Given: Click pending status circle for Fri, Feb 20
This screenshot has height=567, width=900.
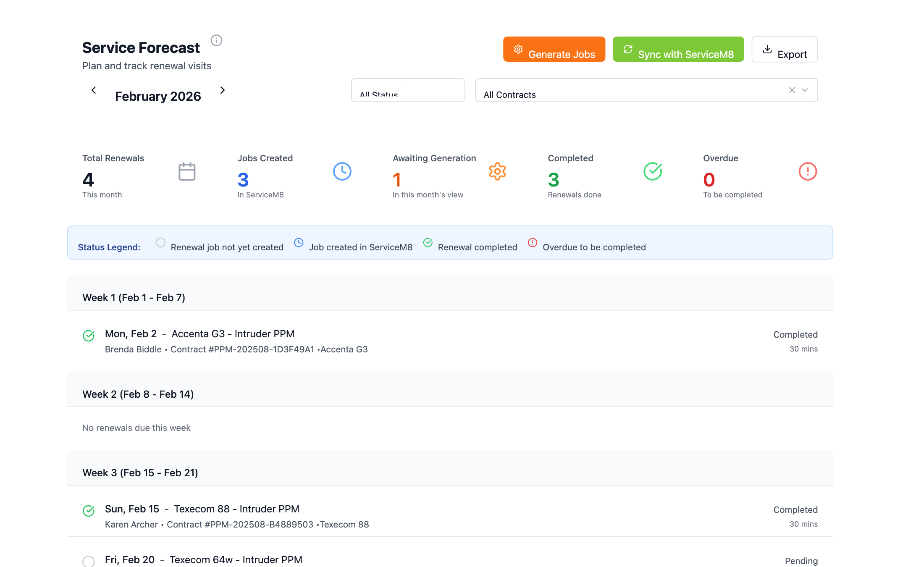Looking at the screenshot, I should [x=89, y=561].
